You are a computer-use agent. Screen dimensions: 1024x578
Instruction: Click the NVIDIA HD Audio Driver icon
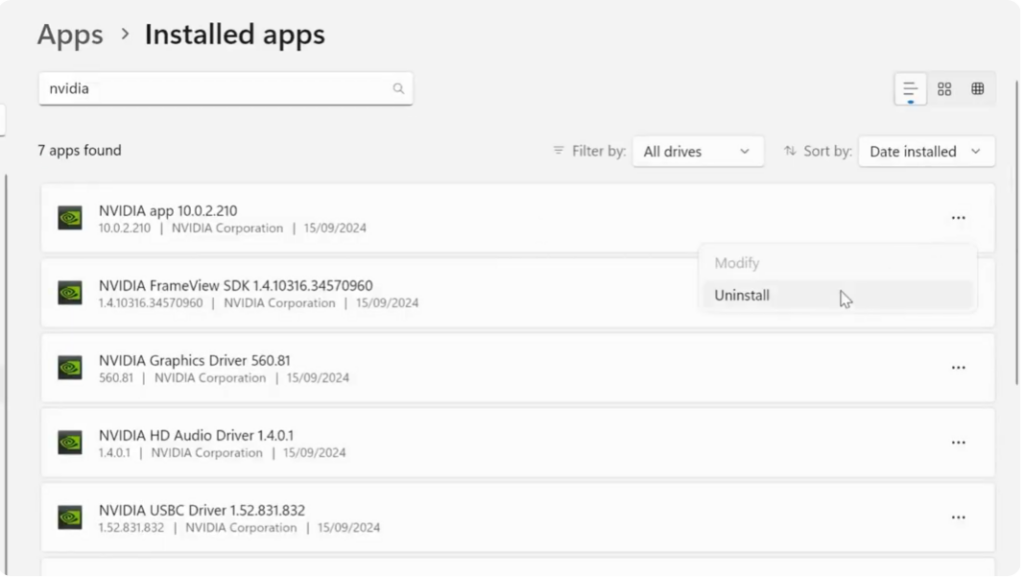coord(70,443)
